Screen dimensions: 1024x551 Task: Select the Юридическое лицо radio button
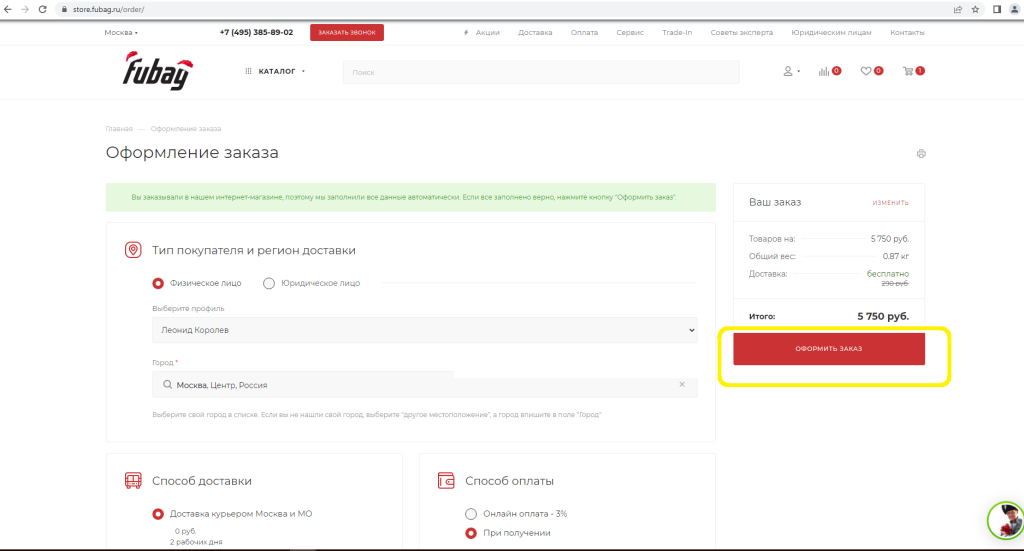click(x=269, y=283)
